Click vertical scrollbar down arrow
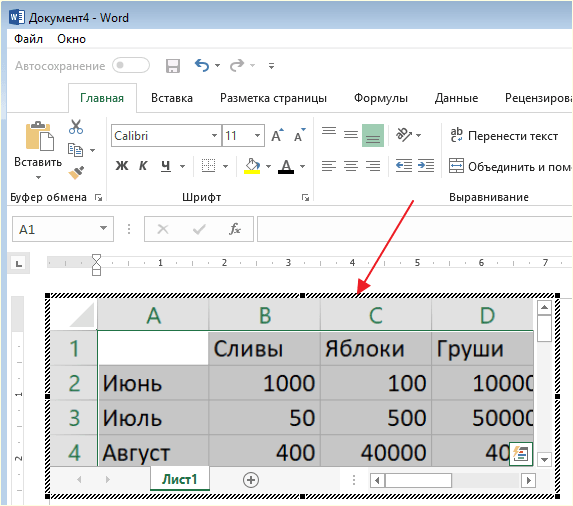 pos(544,459)
